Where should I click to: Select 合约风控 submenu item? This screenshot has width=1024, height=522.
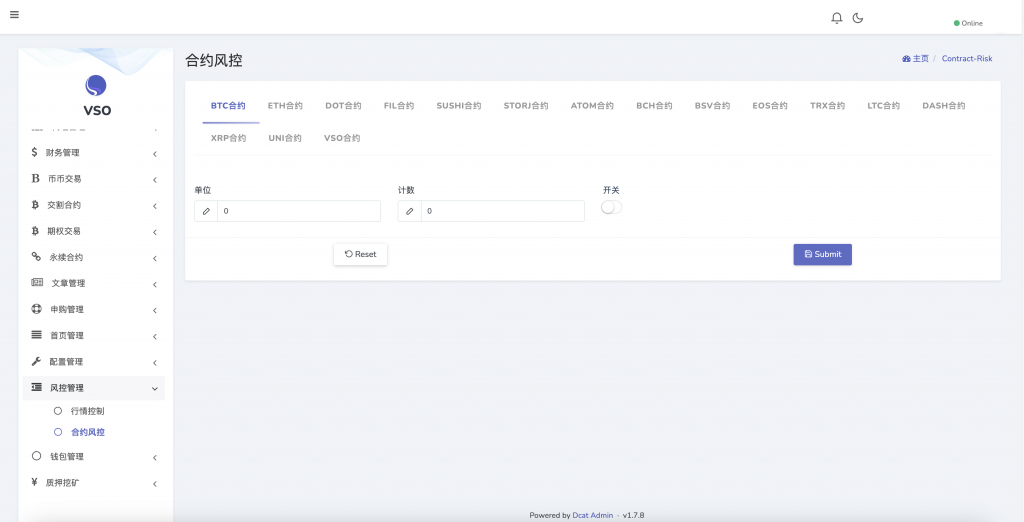tap(87, 432)
